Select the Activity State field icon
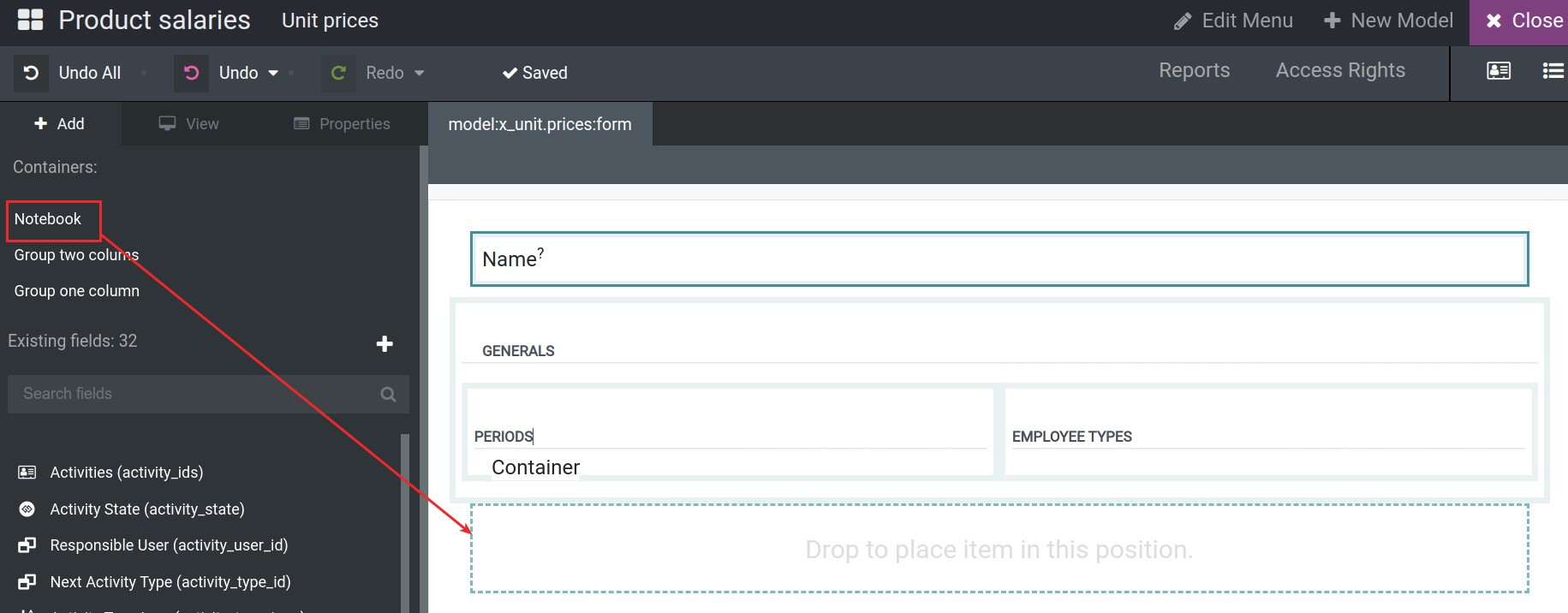The image size is (1568, 613). click(x=27, y=509)
